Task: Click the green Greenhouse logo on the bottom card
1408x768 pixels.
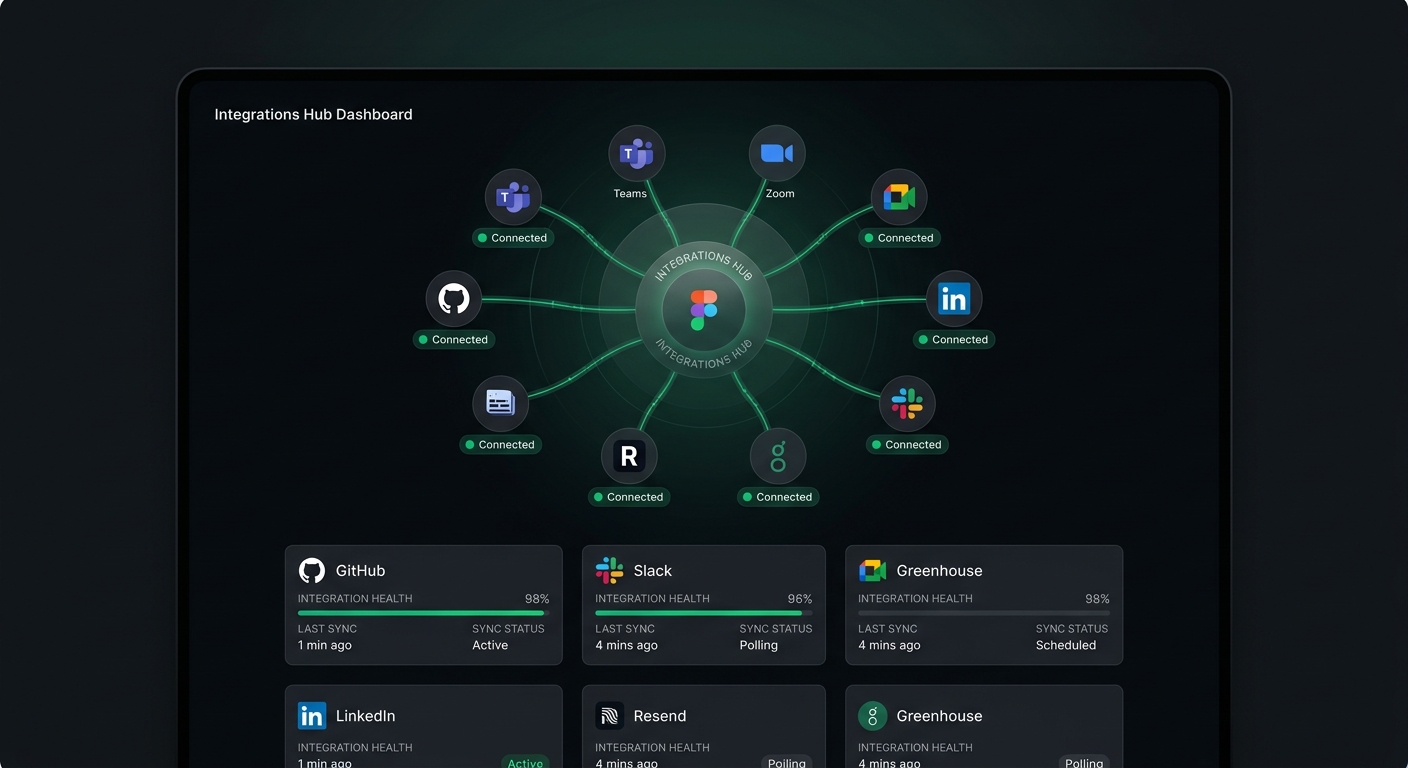Action: coord(873,716)
